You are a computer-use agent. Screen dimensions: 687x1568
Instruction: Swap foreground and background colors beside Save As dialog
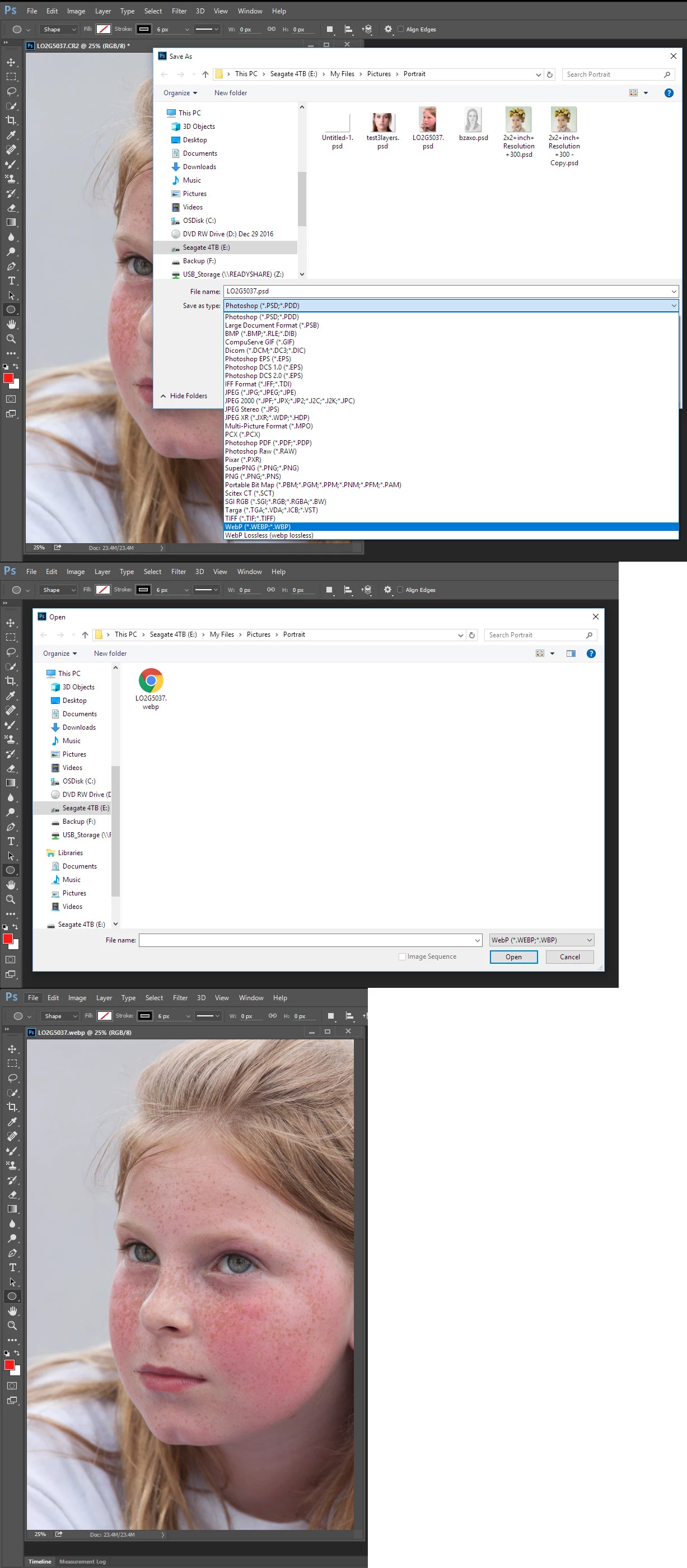16,366
